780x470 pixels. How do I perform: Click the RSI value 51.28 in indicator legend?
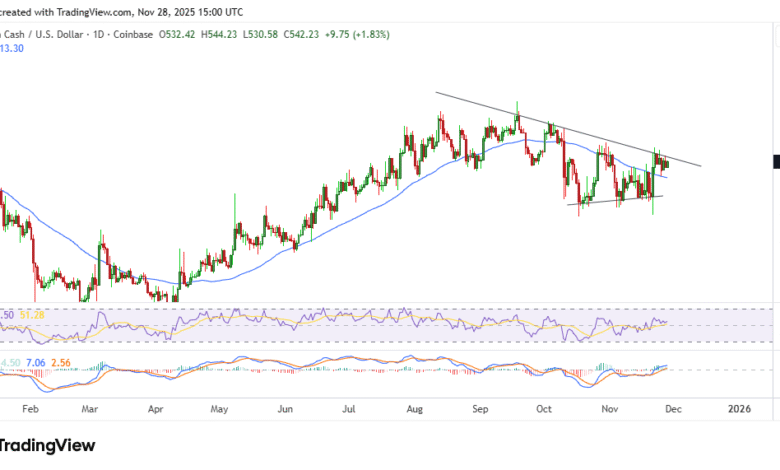[x=34, y=315]
